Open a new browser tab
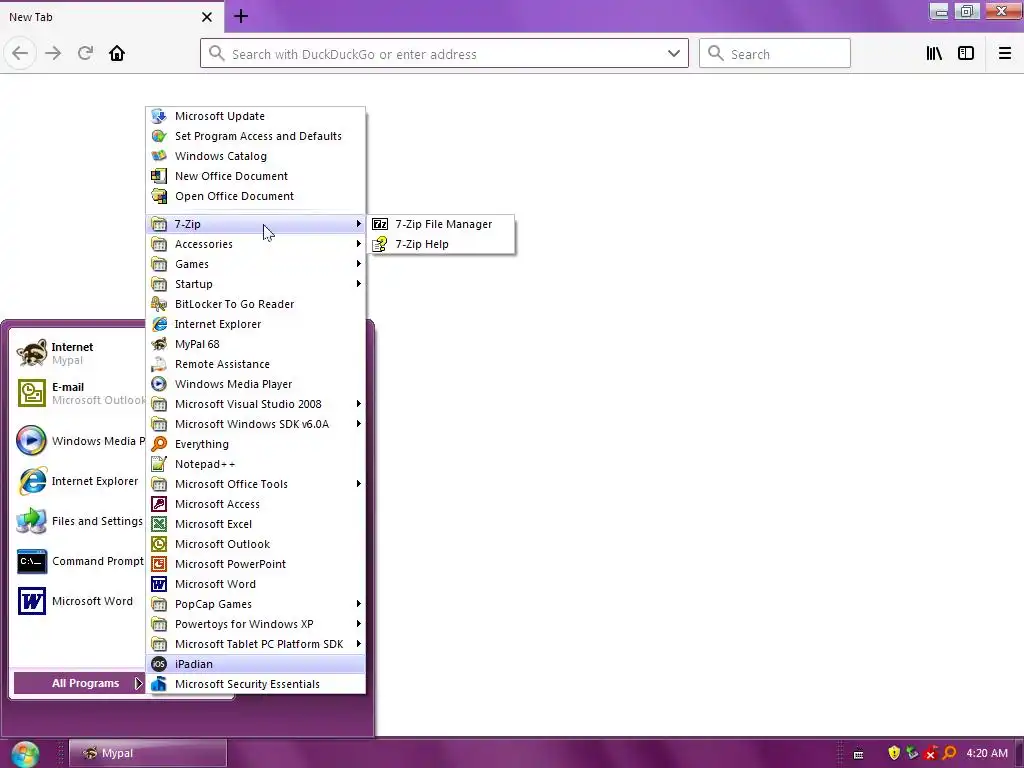 [241, 16]
